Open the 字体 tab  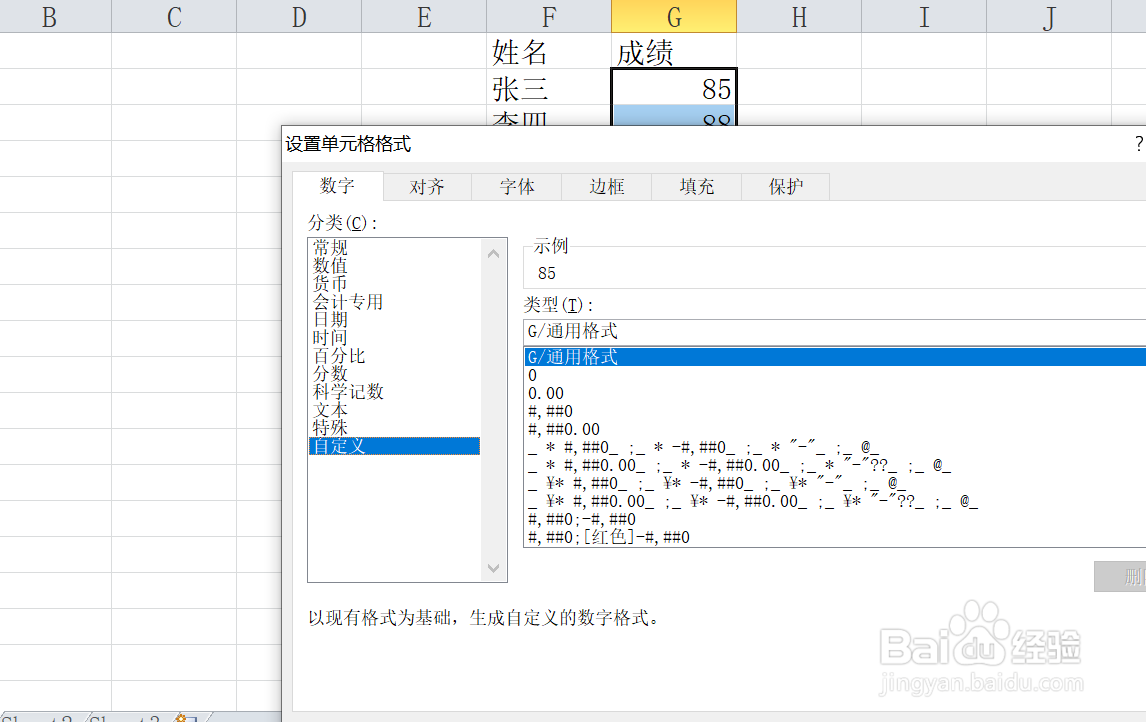click(x=517, y=186)
